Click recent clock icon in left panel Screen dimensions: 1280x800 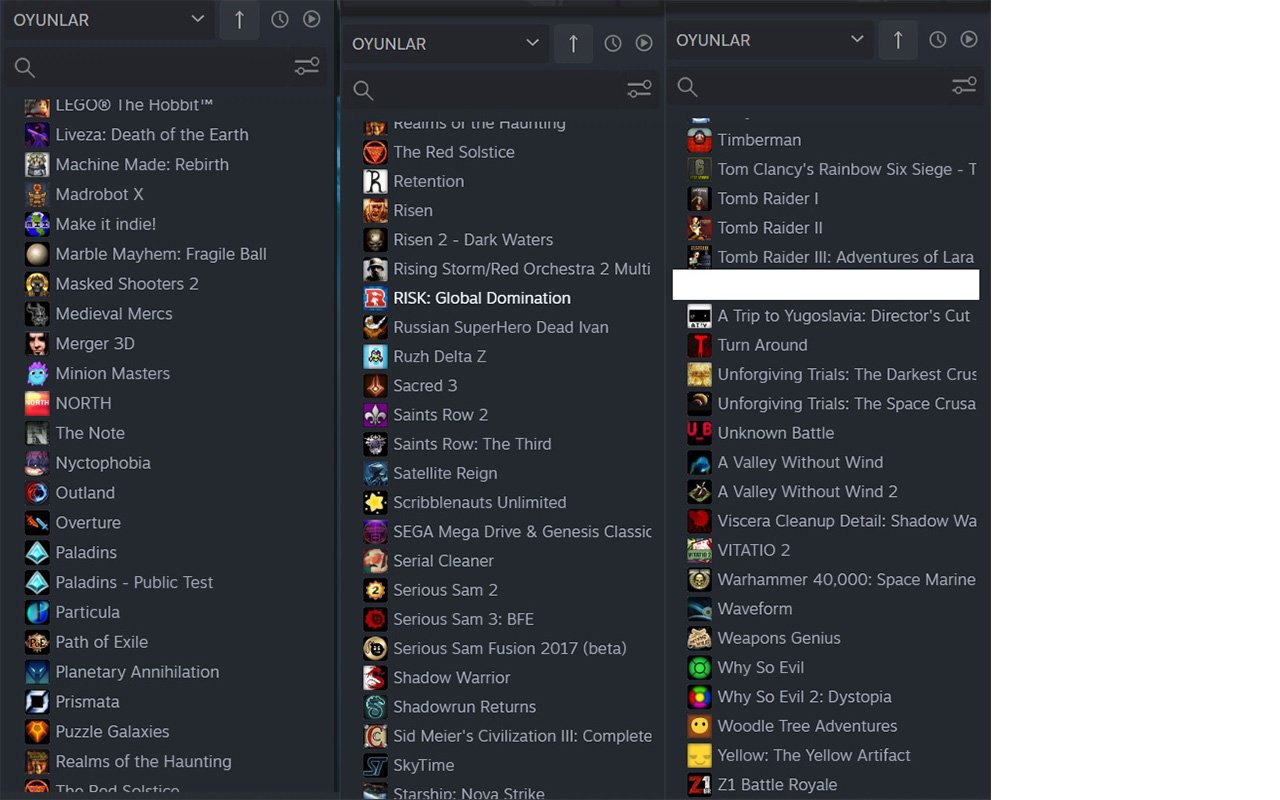pos(280,19)
